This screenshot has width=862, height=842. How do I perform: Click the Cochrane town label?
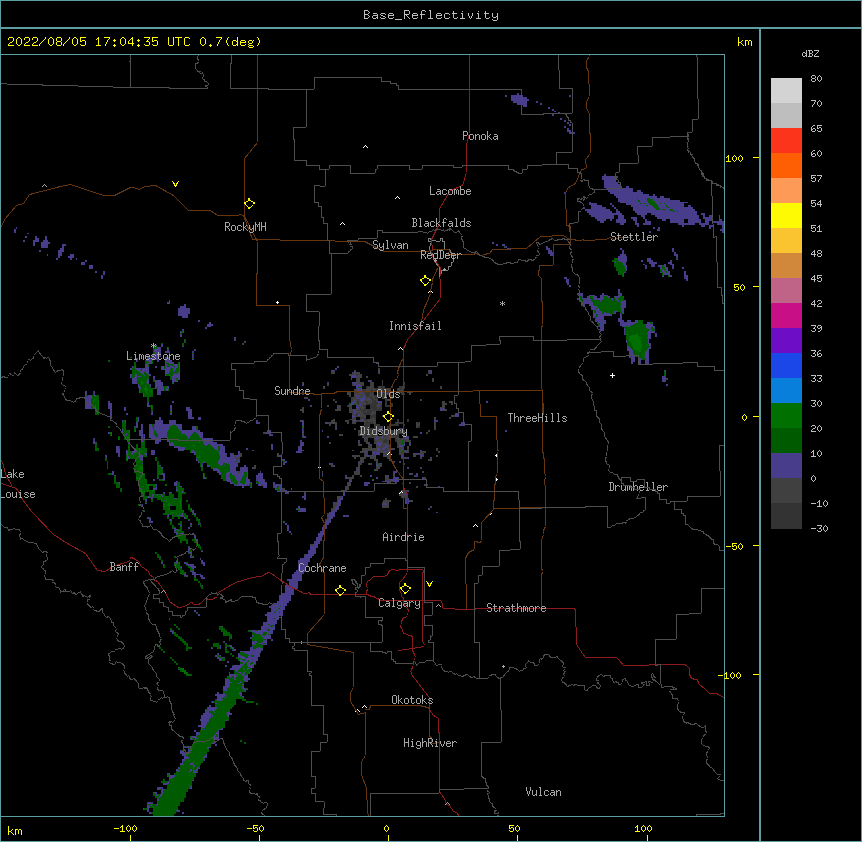click(322, 568)
